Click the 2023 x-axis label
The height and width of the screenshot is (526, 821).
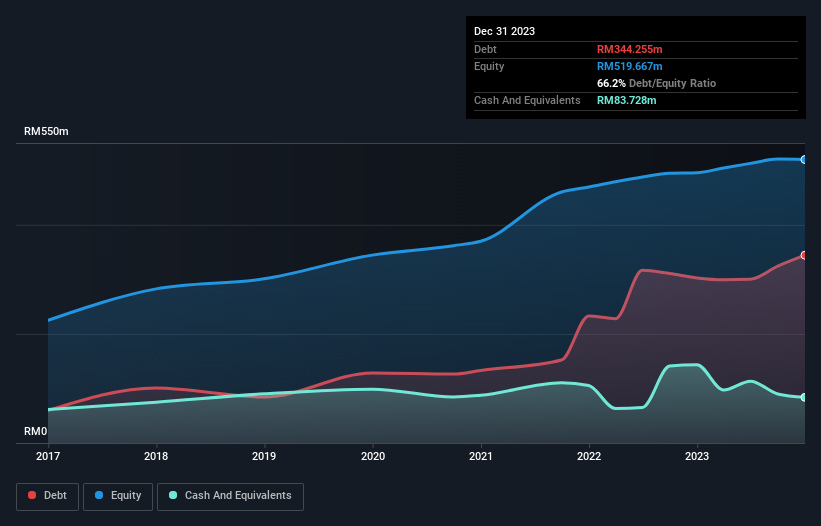tap(697, 456)
